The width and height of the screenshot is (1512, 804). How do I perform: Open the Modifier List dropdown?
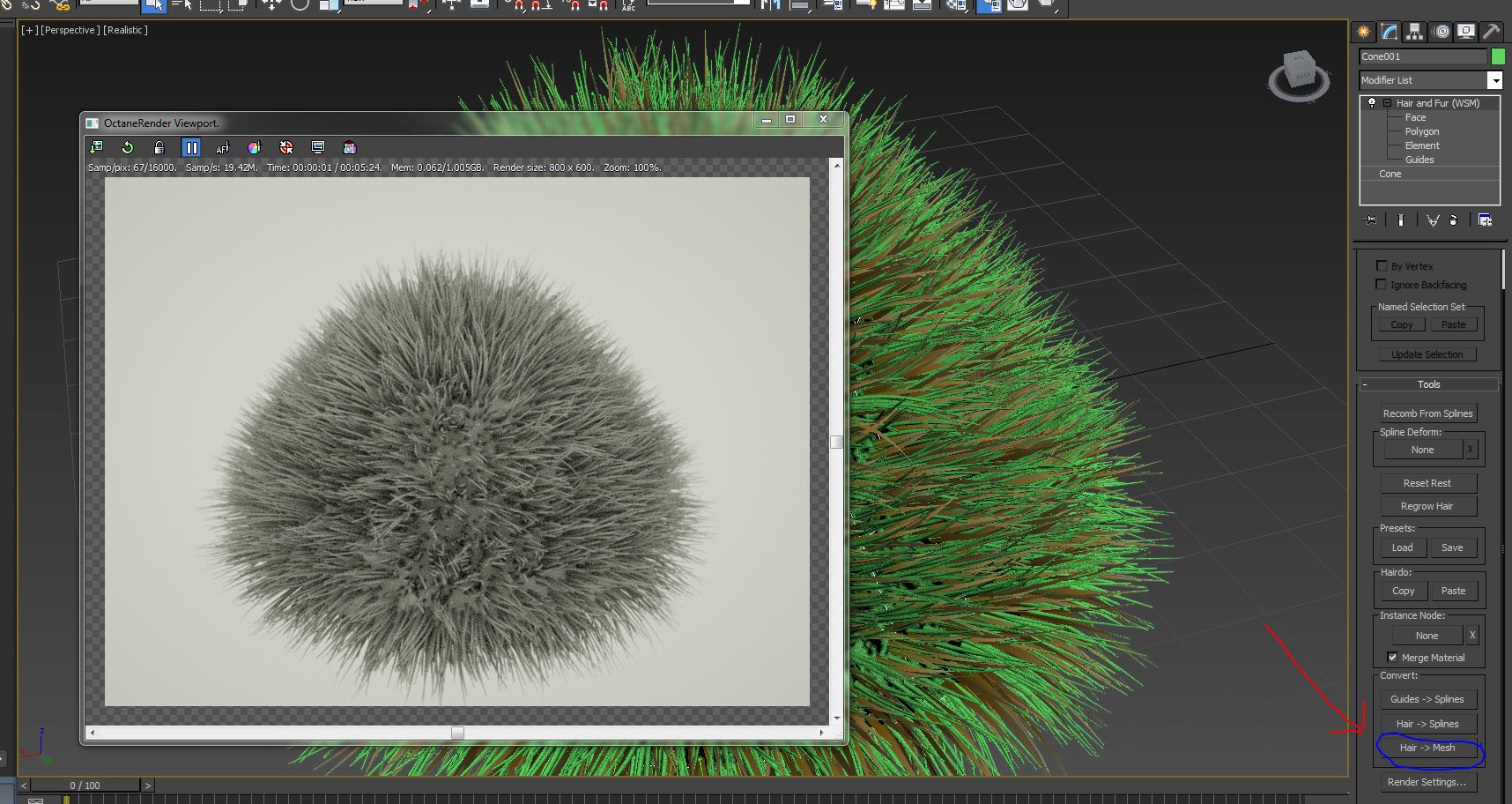point(1494,80)
